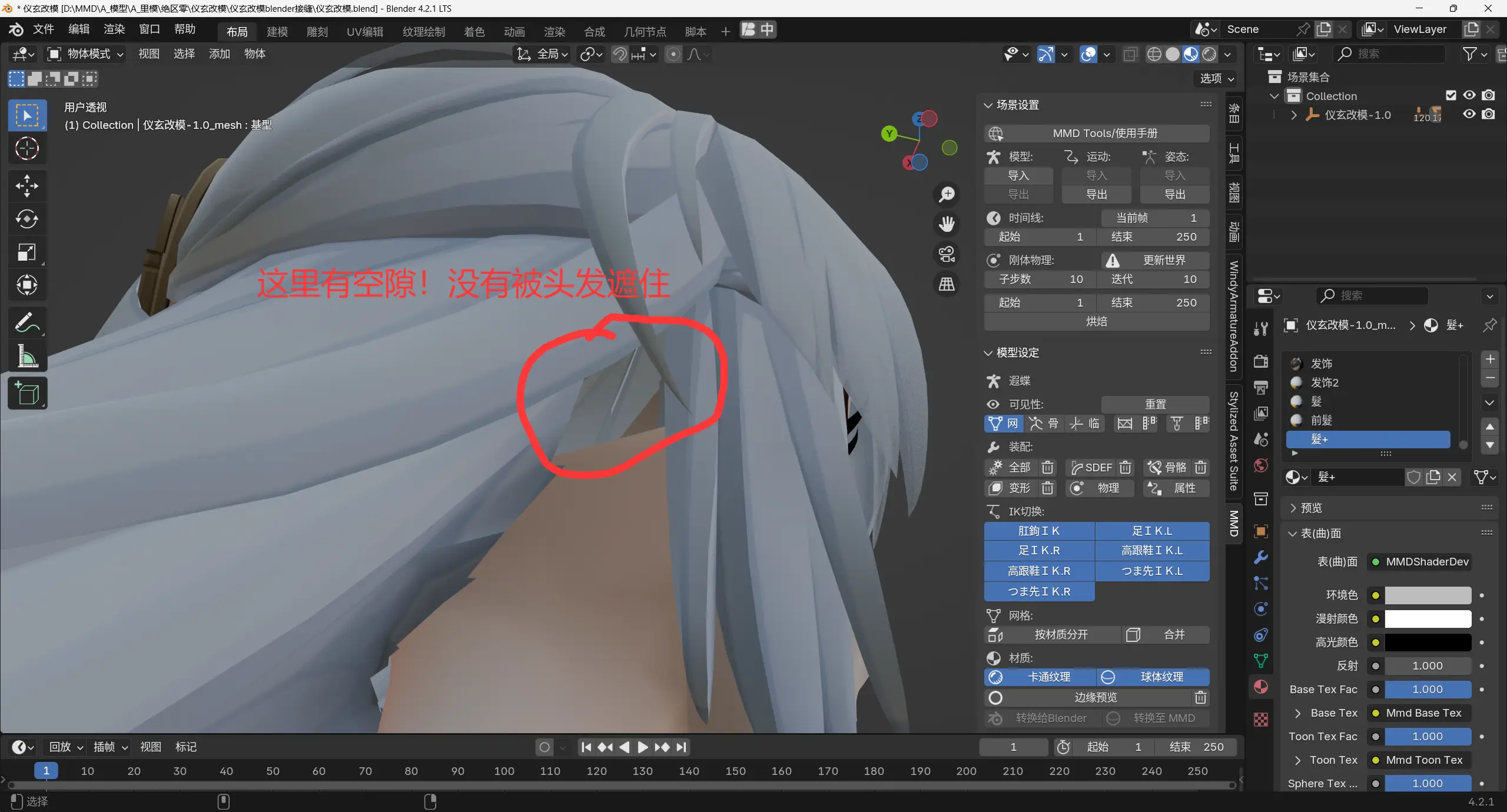
Task: Collapse the 模型设定 panel
Action: 988,352
